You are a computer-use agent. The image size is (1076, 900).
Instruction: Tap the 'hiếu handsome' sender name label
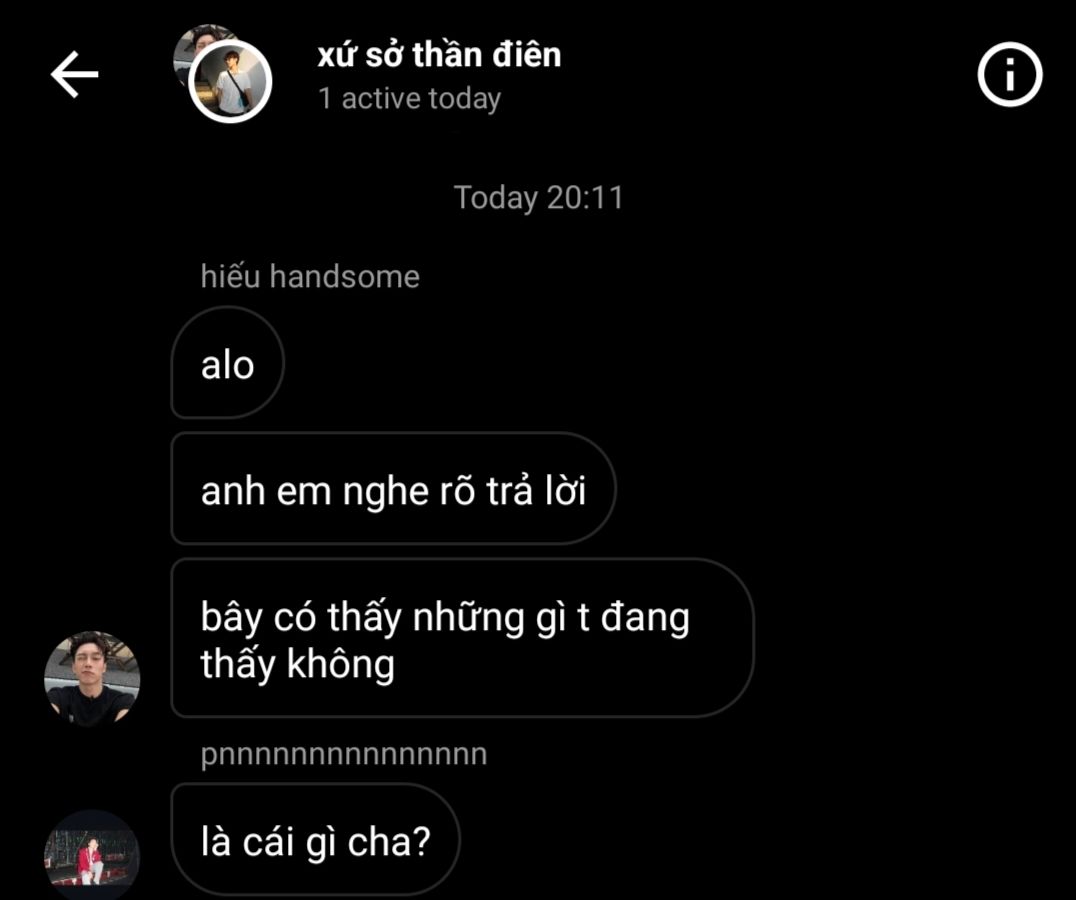click(x=309, y=276)
